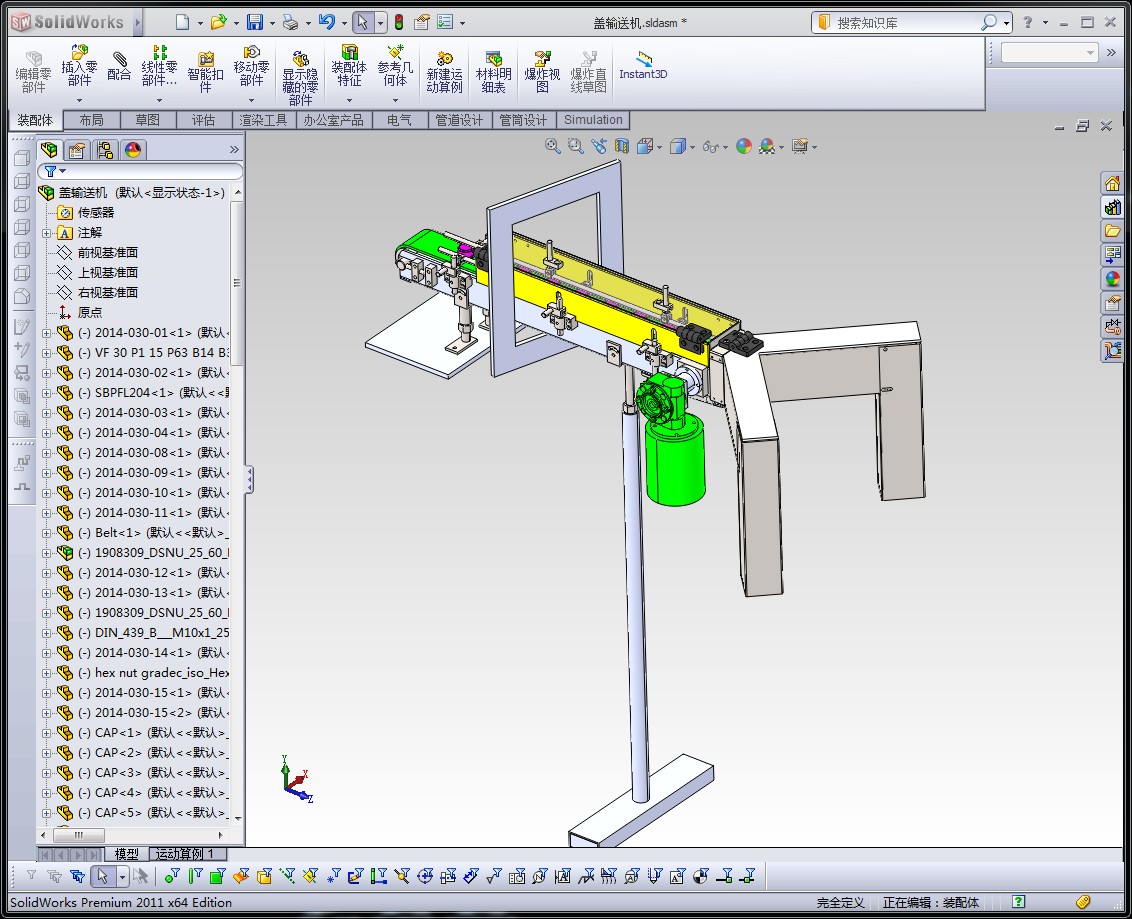Click the Rebuild traffic light icon
The height and width of the screenshot is (919, 1132).
click(399, 22)
